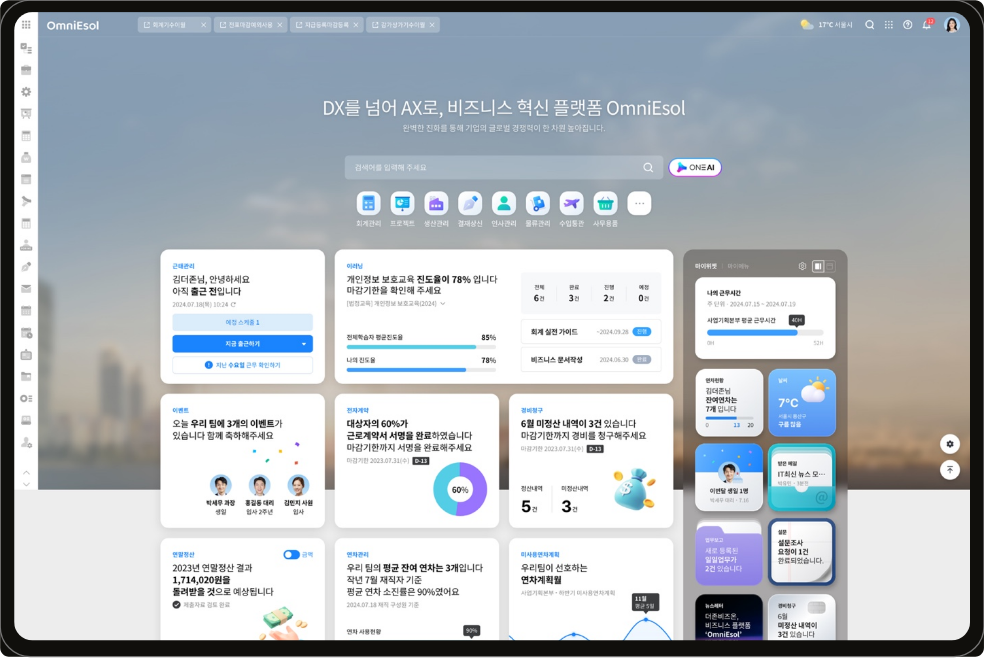Open the 설문조사 요청 widget
The image size is (985, 671).
(x=802, y=552)
